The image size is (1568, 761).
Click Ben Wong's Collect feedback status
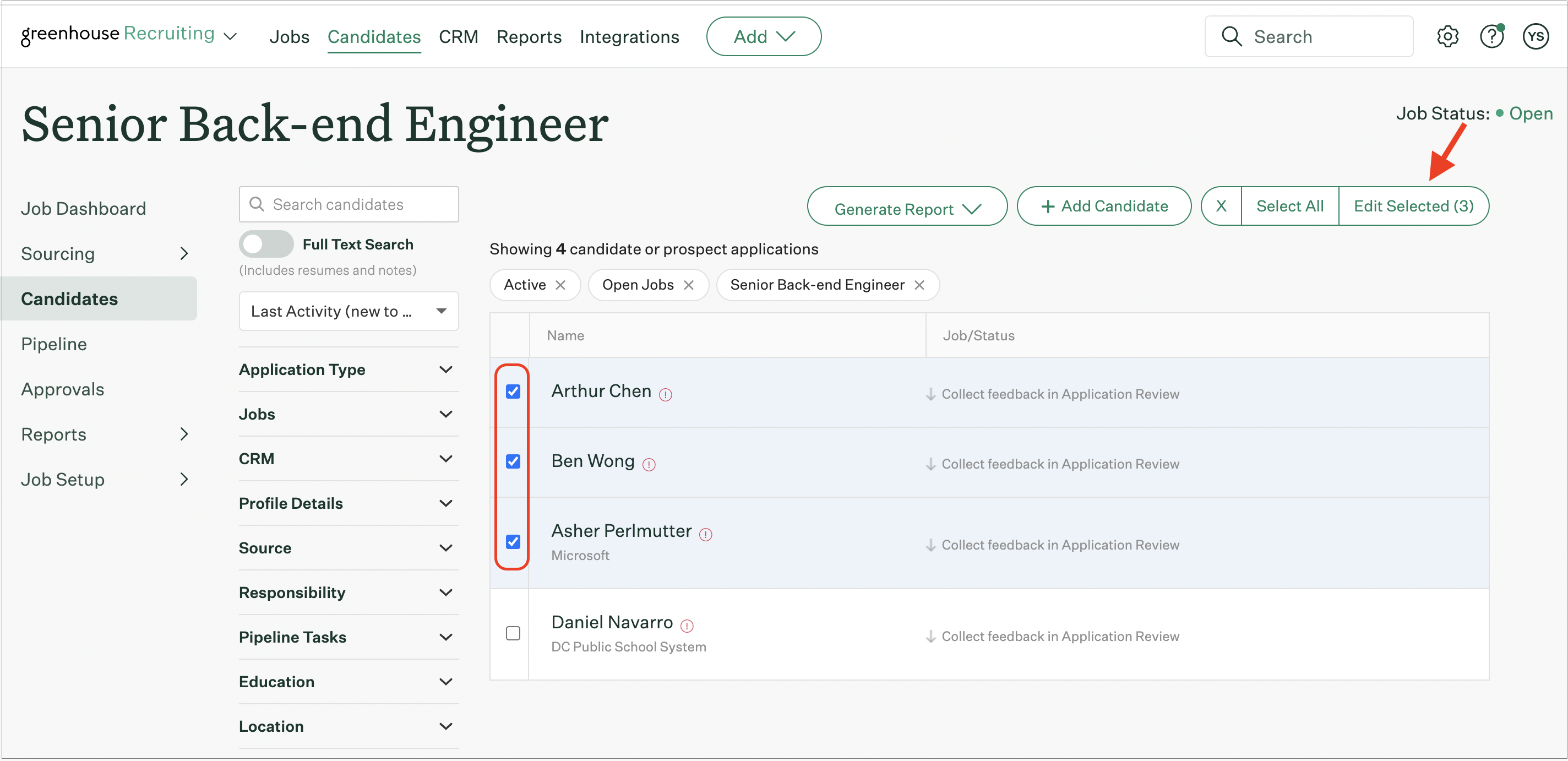(1060, 465)
